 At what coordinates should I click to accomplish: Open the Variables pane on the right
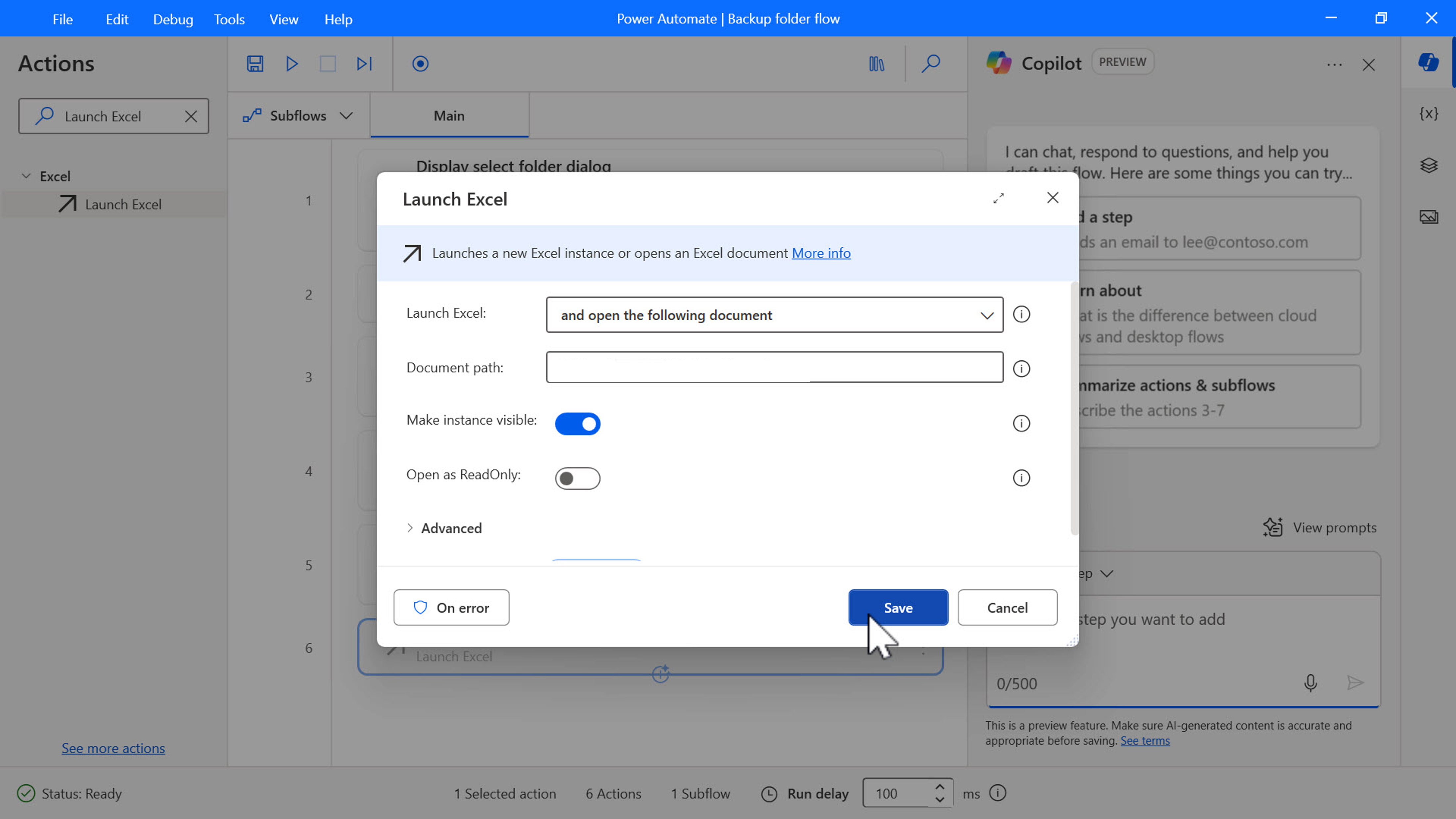coord(1430,113)
